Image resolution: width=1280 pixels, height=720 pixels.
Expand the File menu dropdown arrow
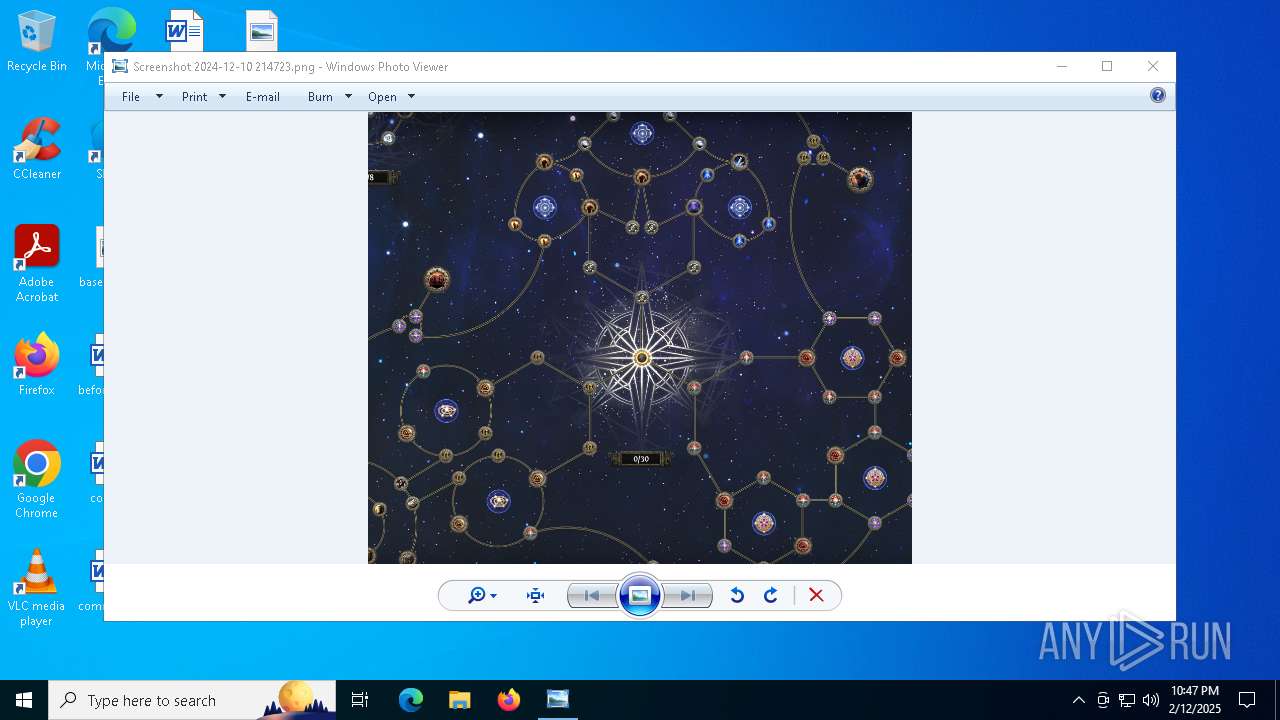[x=159, y=97]
